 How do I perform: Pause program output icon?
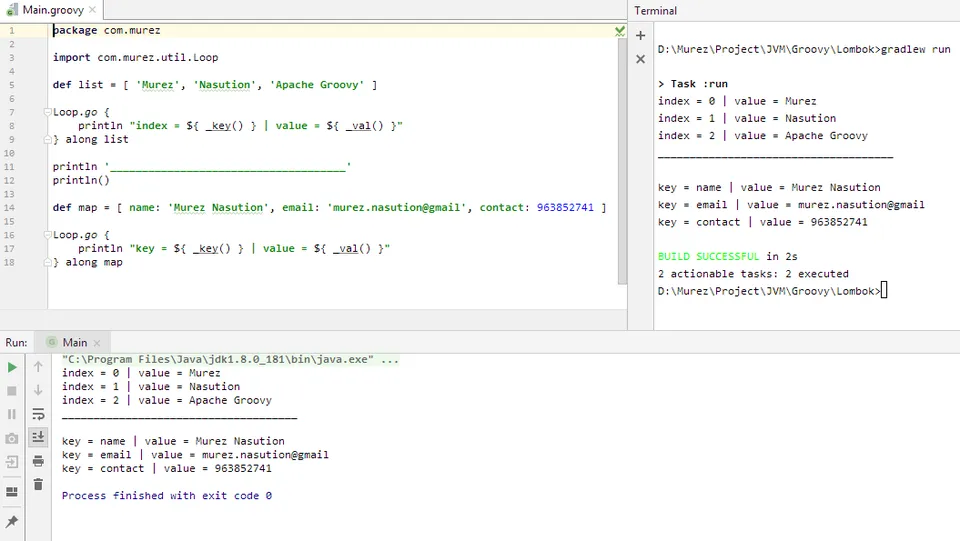point(12,414)
